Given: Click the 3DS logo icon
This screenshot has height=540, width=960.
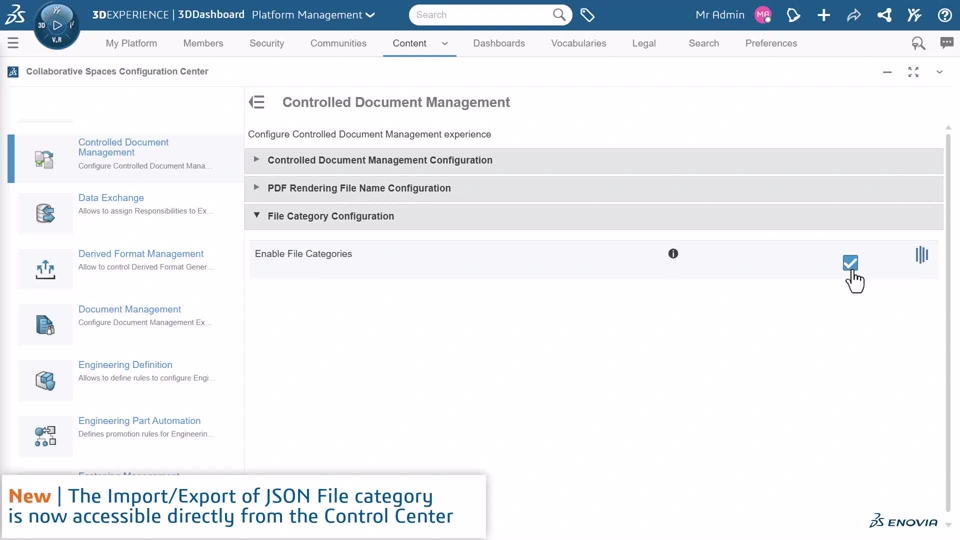Looking at the screenshot, I should (15, 14).
